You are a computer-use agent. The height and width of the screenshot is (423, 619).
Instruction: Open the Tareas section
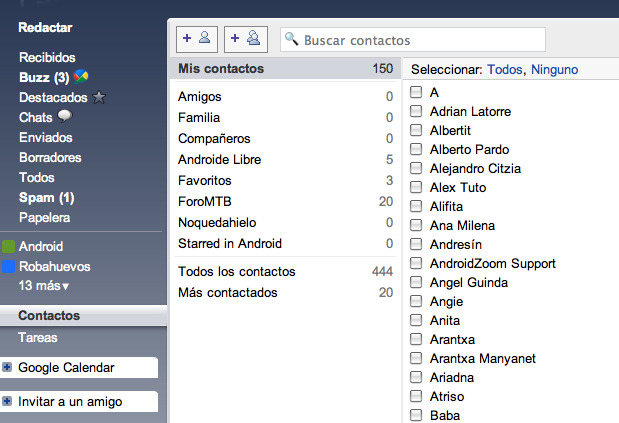(38, 338)
